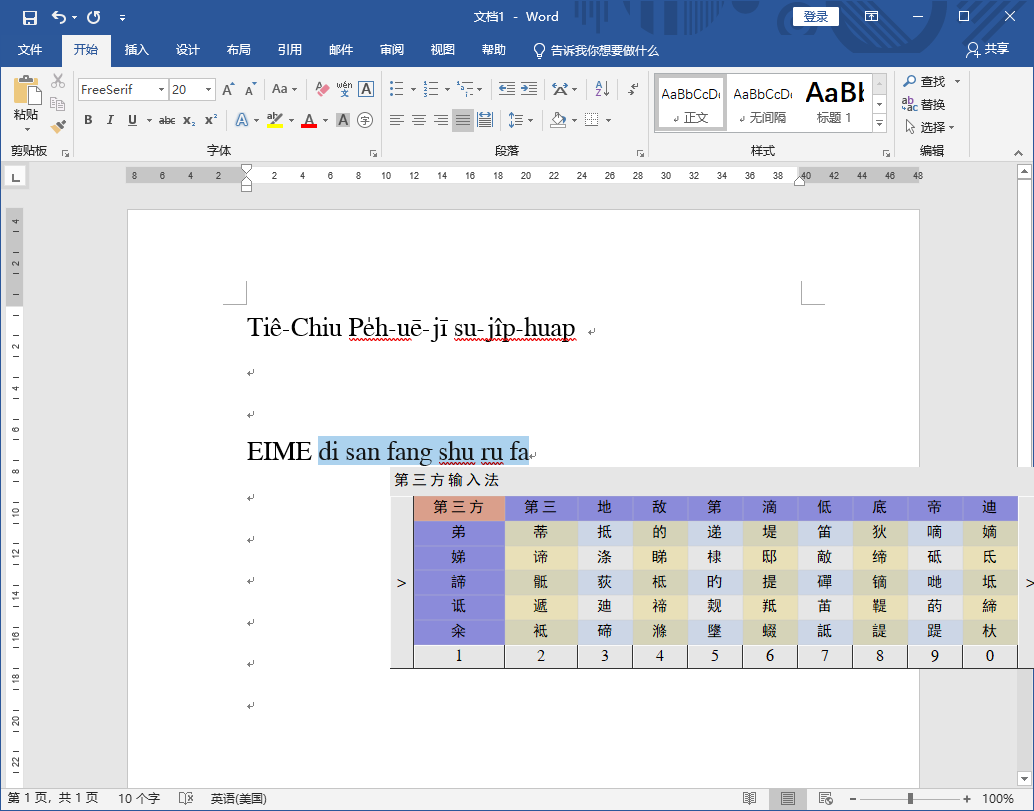The width and height of the screenshot is (1034, 811).
Task: Switch to the Review (审阅) tab
Action: point(392,50)
